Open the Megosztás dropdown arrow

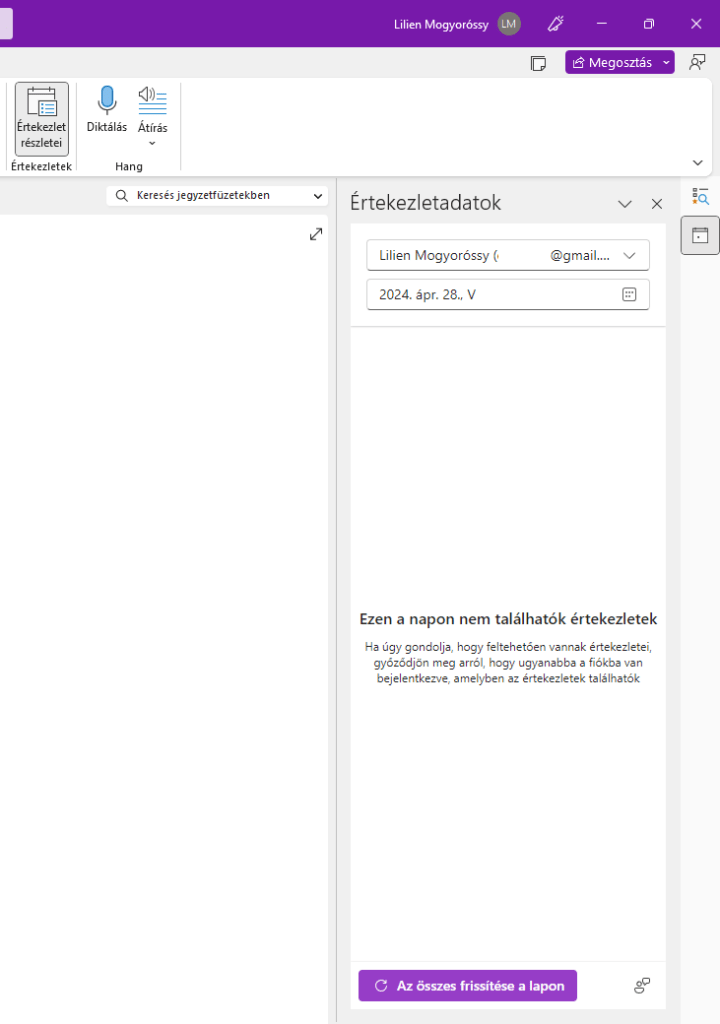tap(667, 63)
